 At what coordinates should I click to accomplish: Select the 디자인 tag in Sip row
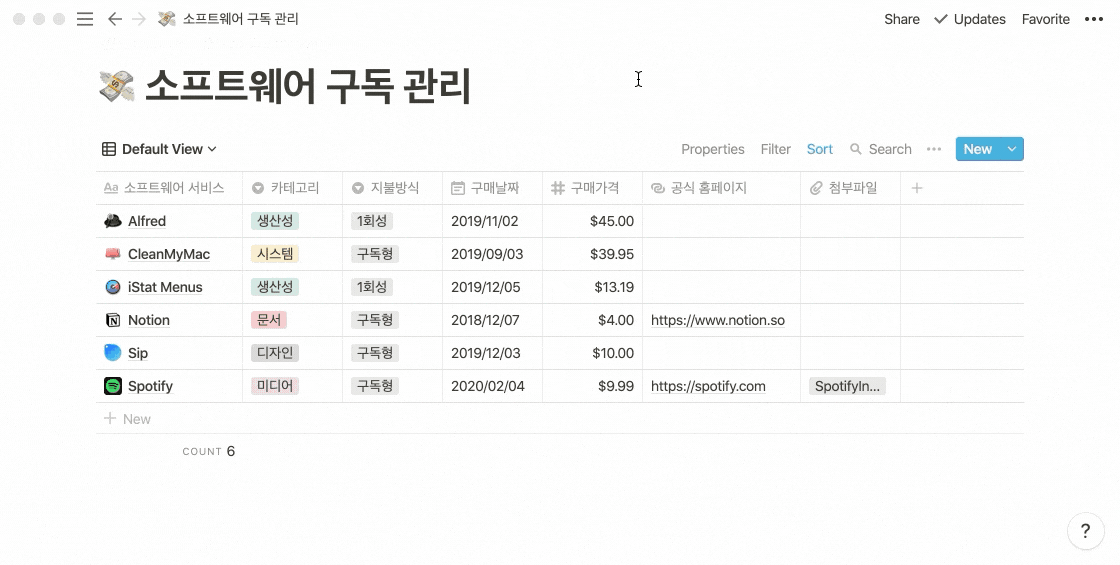click(x=274, y=353)
